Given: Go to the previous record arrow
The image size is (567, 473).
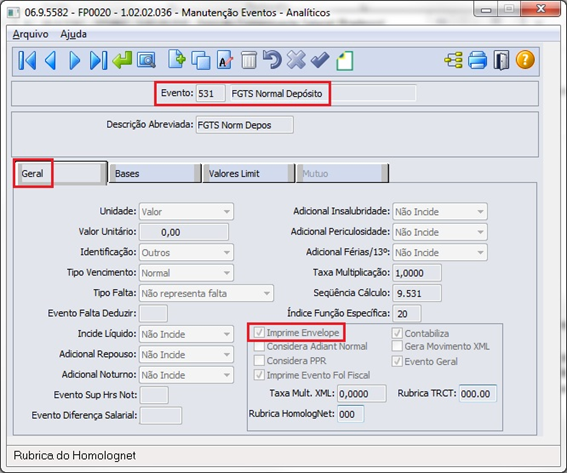Looking at the screenshot, I should (51, 60).
